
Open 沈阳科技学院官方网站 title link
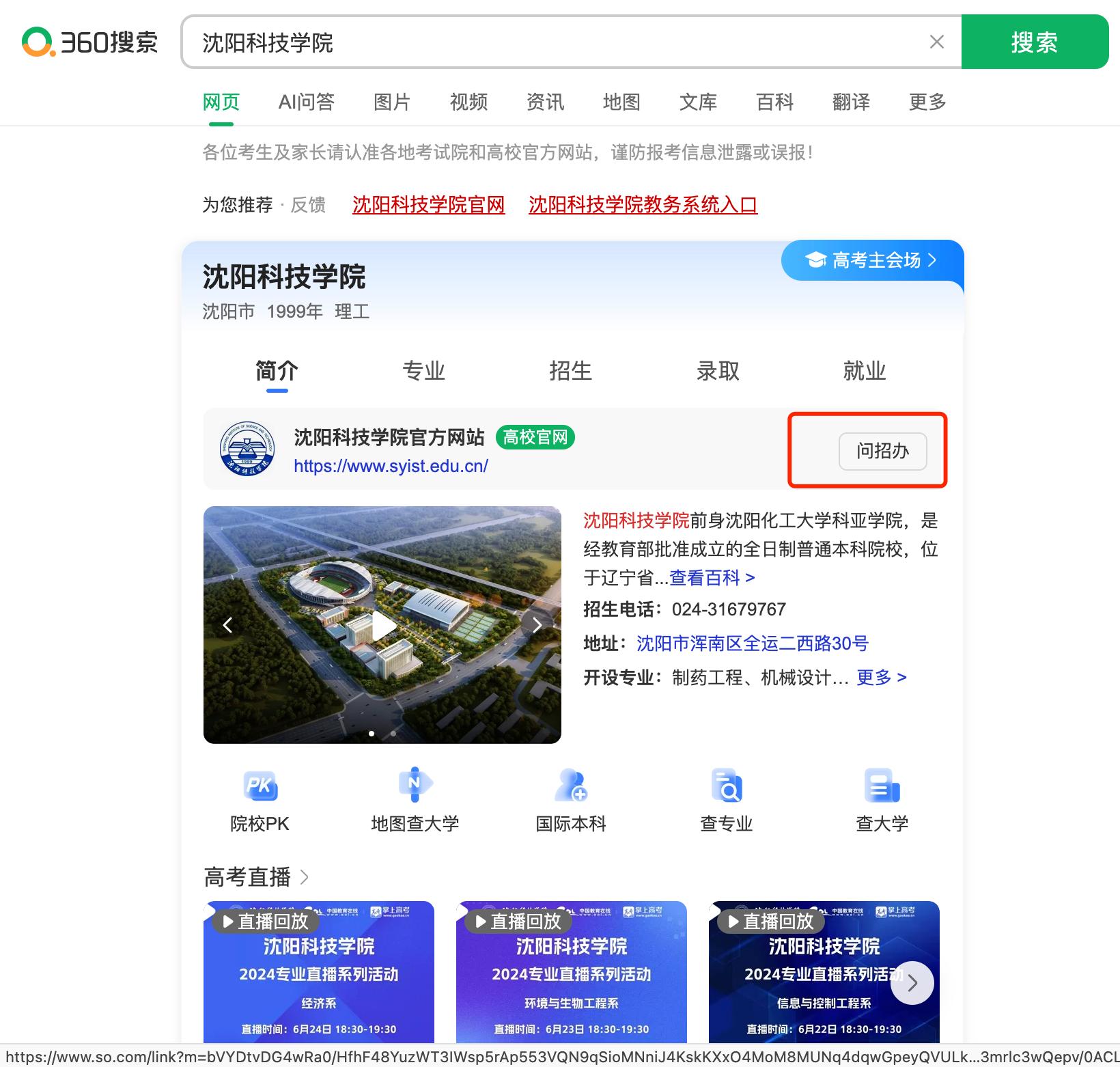pos(389,437)
